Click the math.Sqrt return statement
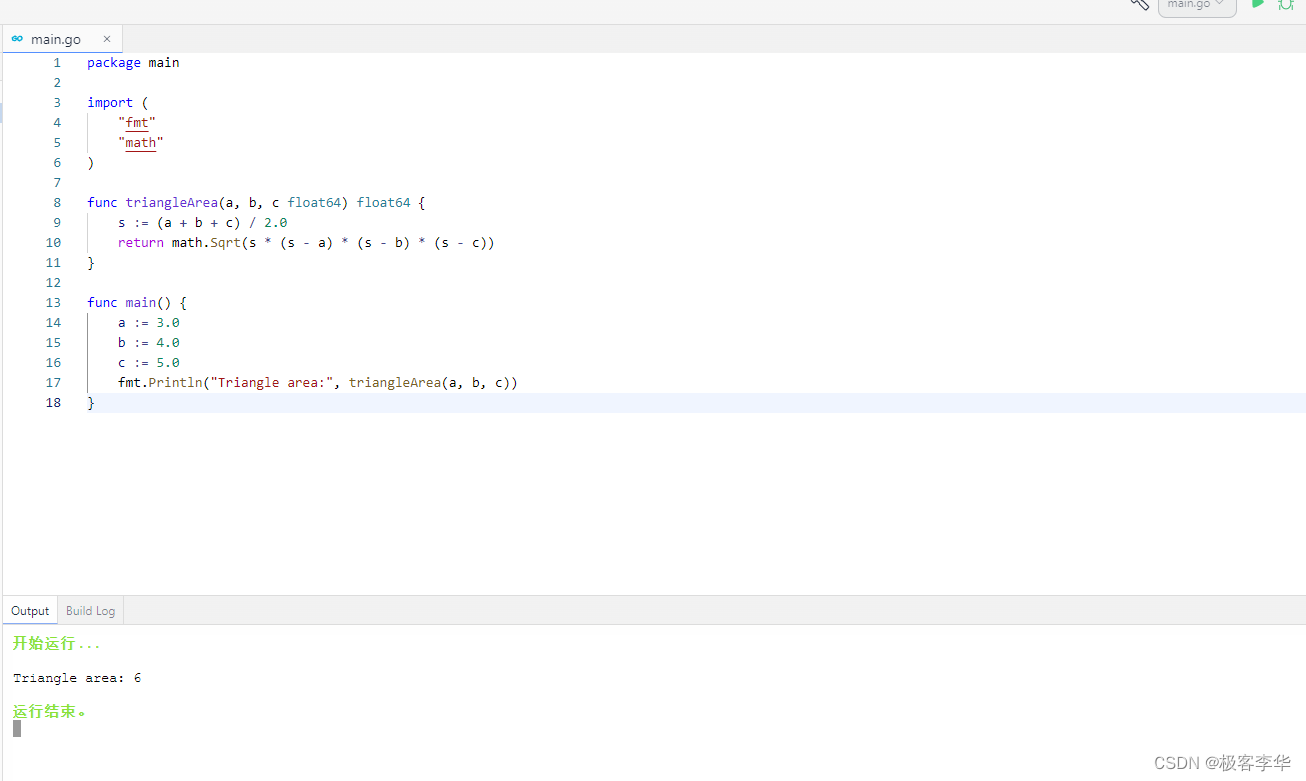The image size is (1306, 781). tap(306, 242)
